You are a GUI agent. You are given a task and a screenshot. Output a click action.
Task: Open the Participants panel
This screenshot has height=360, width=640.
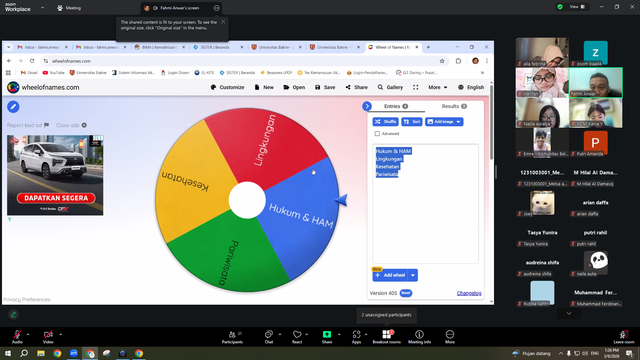click(x=232, y=337)
